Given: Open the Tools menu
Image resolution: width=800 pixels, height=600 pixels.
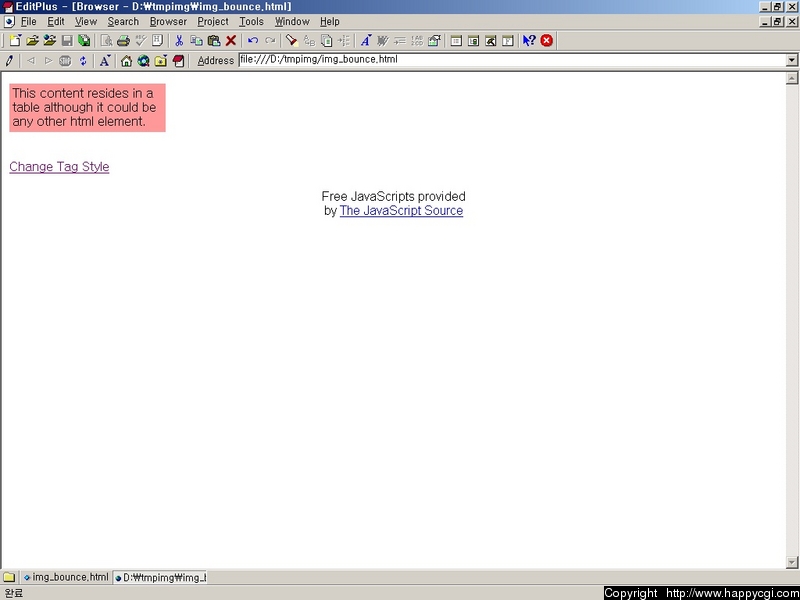Looking at the screenshot, I should click(252, 21).
